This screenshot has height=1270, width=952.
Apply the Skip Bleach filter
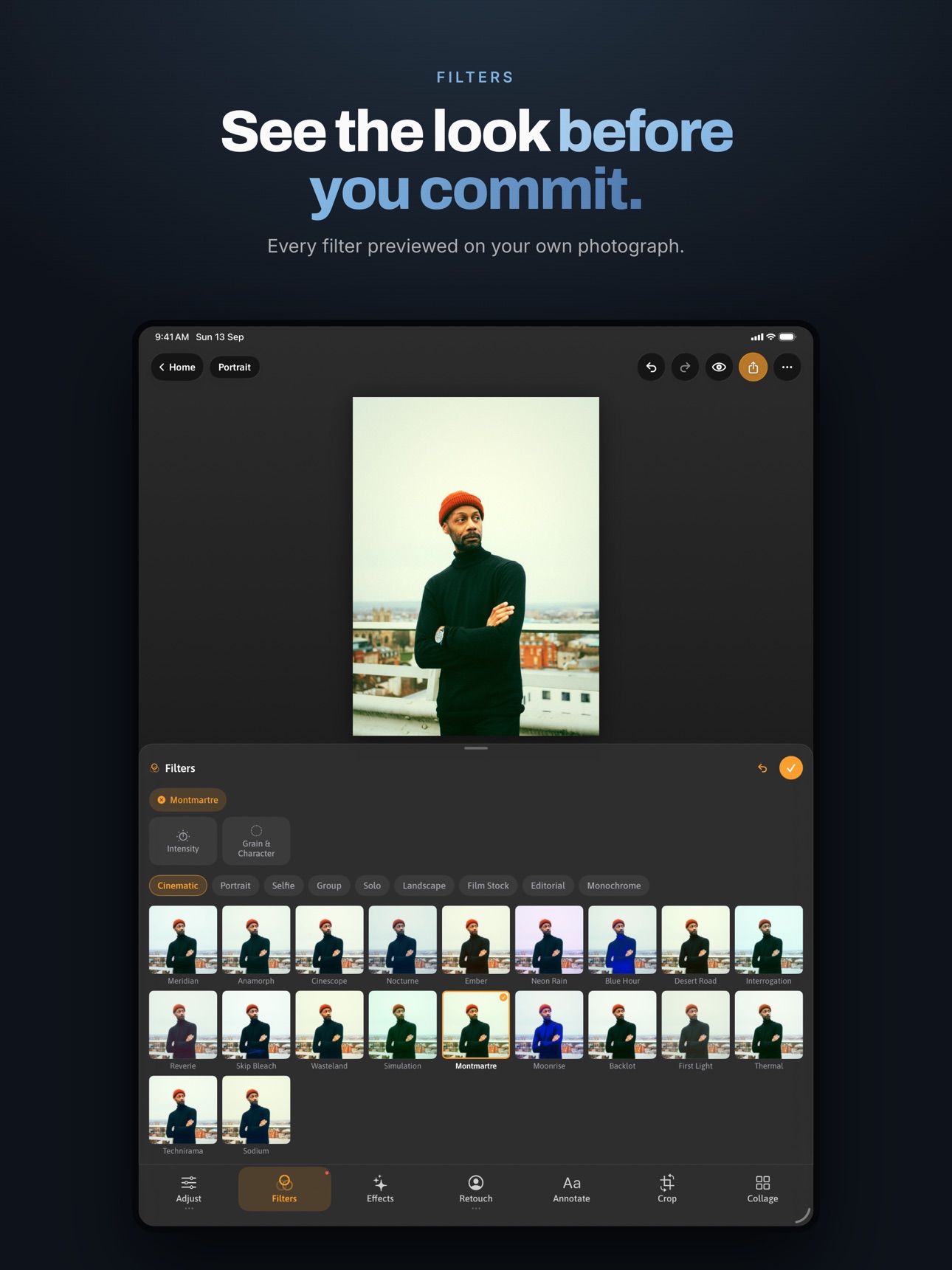256,1025
